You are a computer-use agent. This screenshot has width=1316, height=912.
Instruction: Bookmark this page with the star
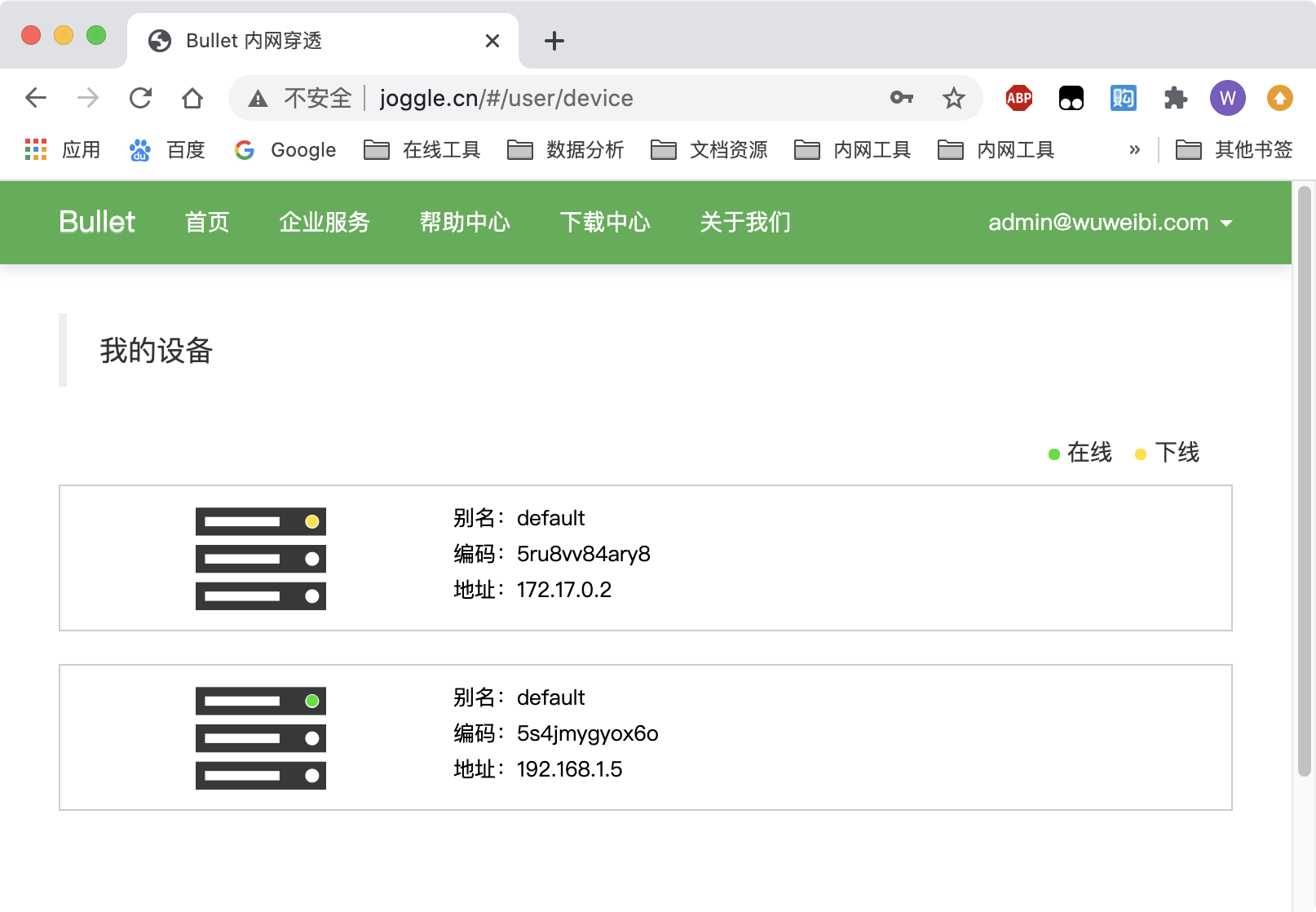[953, 98]
